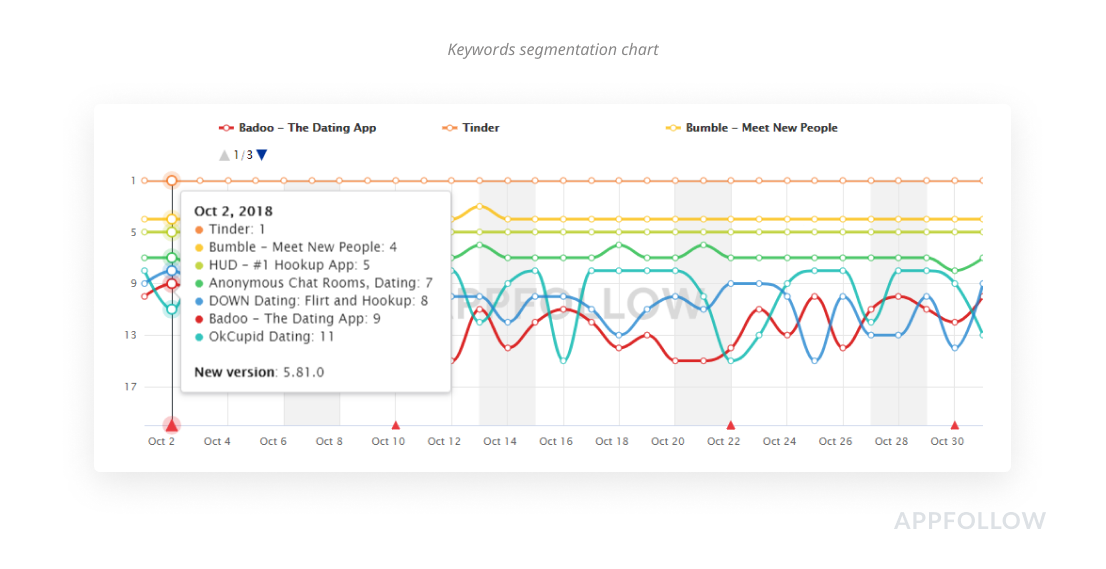Click the yellow-green HUD point on Oct 2

[172, 232]
